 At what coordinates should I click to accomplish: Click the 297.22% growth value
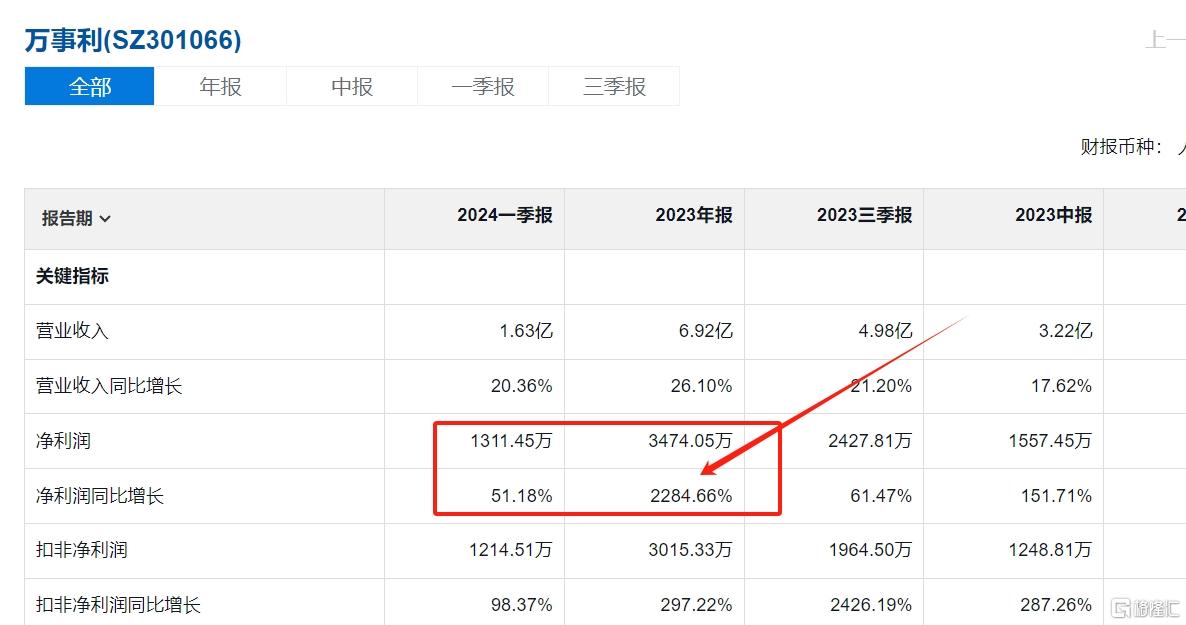(x=697, y=605)
